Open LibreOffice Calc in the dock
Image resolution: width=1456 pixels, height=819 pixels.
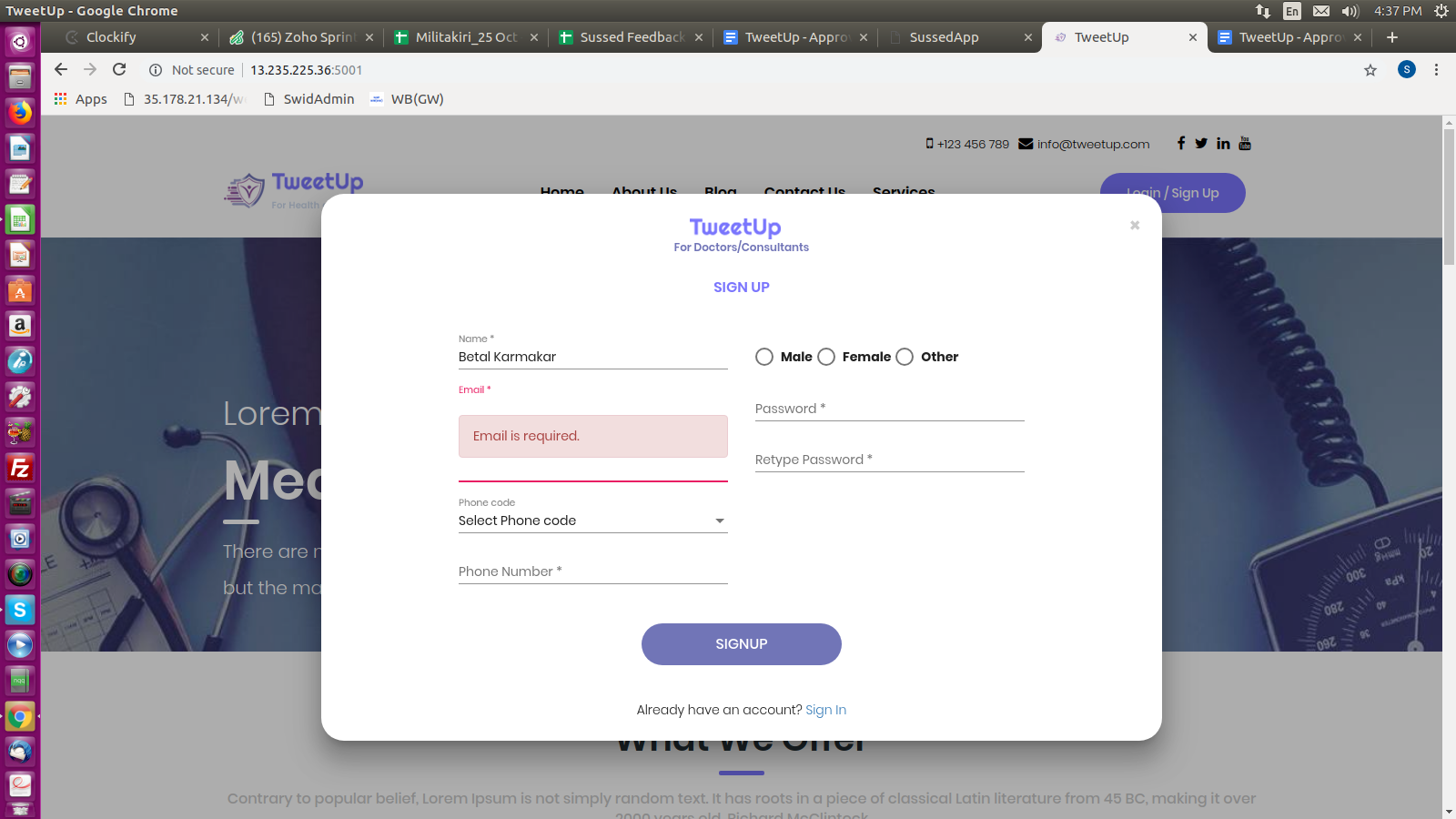tap(20, 218)
